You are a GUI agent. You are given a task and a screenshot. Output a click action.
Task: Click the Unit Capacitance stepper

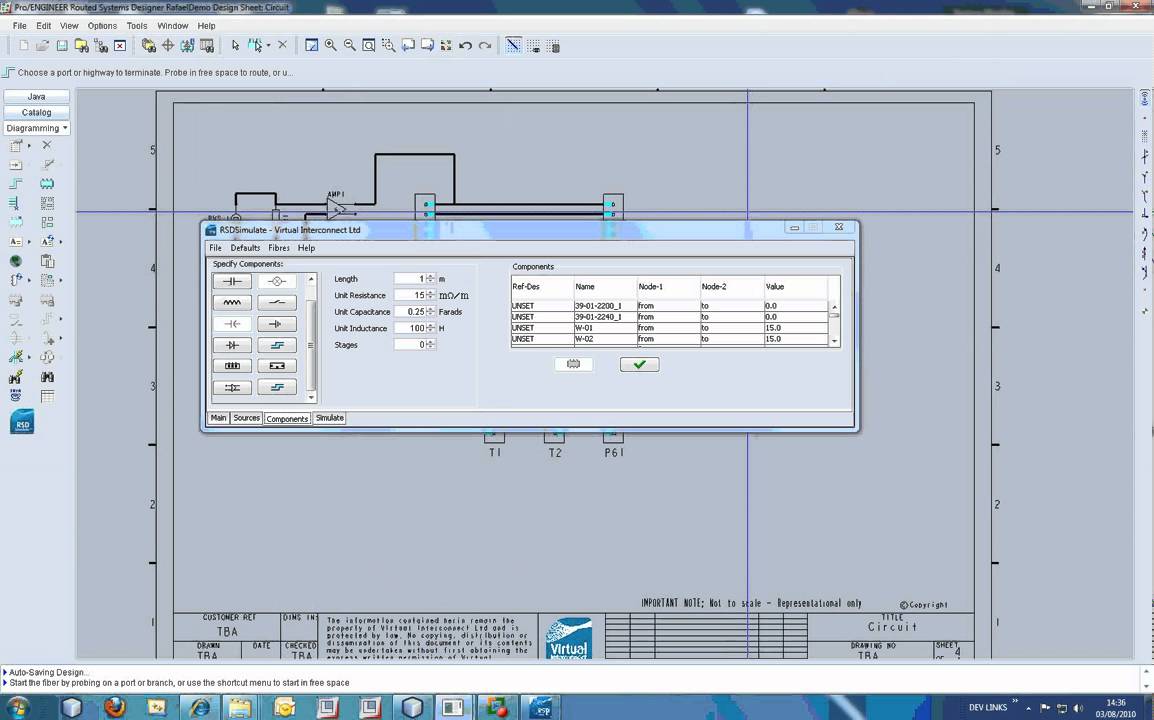pos(431,312)
